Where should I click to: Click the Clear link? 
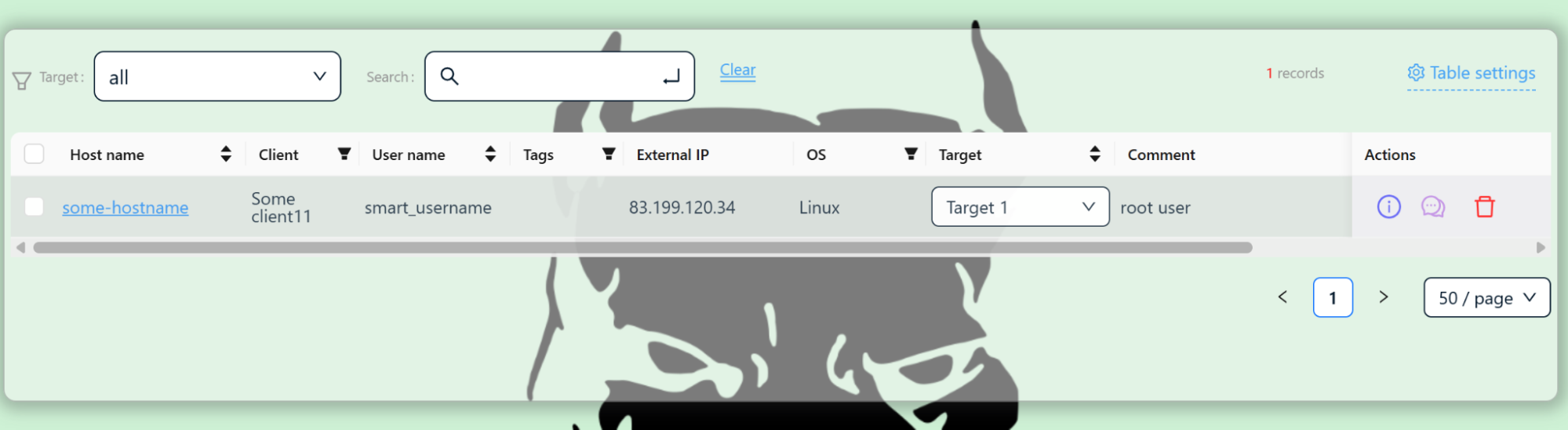click(x=737, y=71)
